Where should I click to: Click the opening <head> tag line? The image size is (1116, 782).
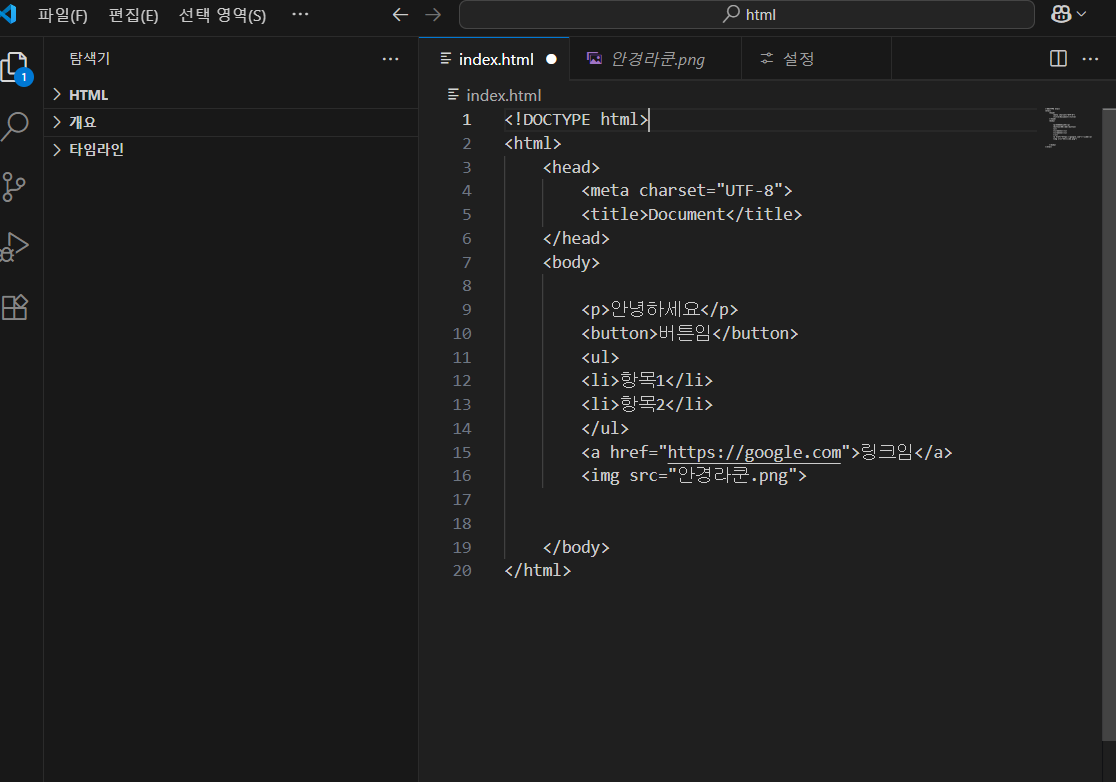572,167
